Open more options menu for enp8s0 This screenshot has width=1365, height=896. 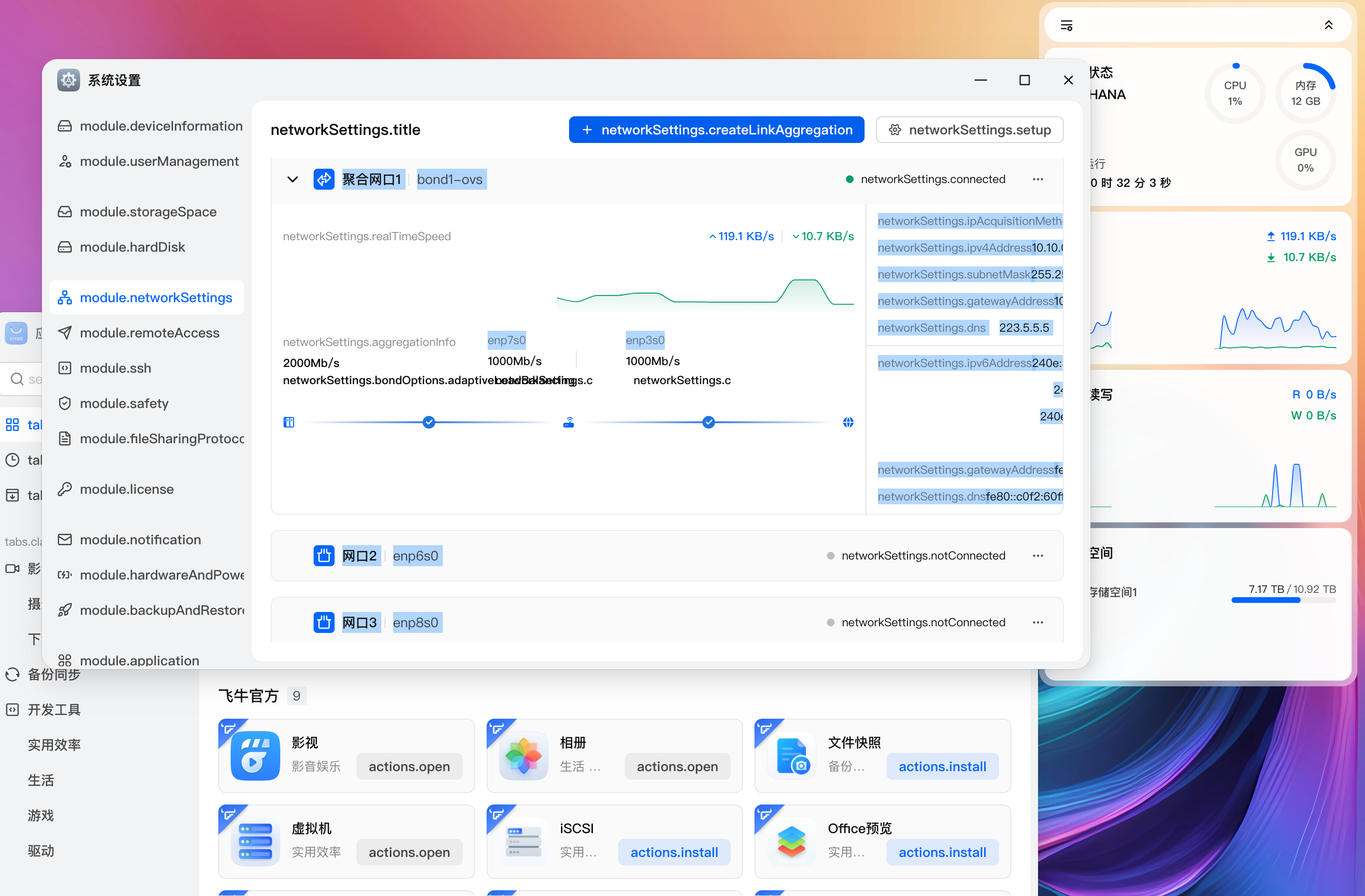pyautogui.click(x=1038, y=622)
